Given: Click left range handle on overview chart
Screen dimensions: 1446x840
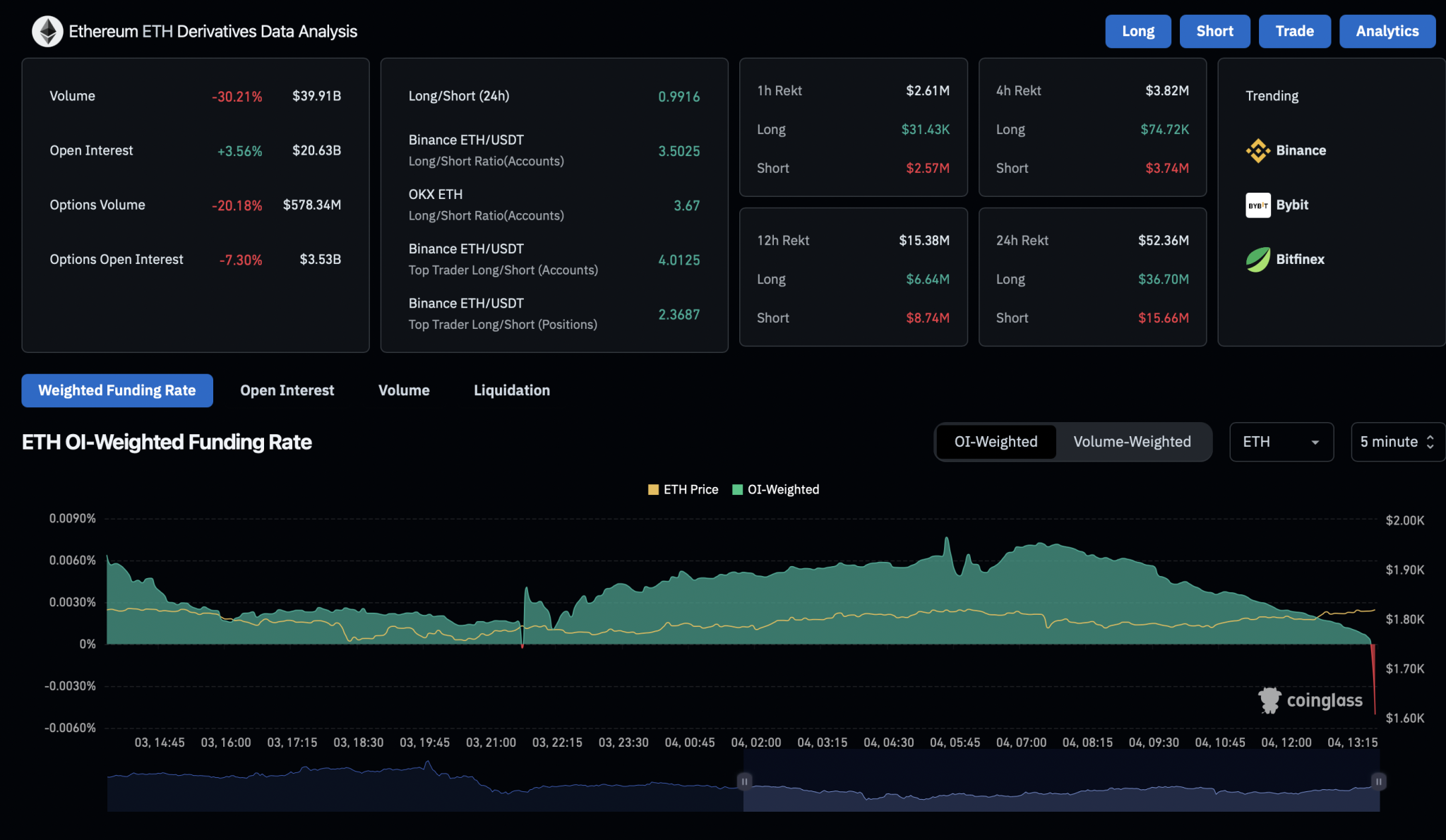Looking at the screenshot, I should point(743,781).
